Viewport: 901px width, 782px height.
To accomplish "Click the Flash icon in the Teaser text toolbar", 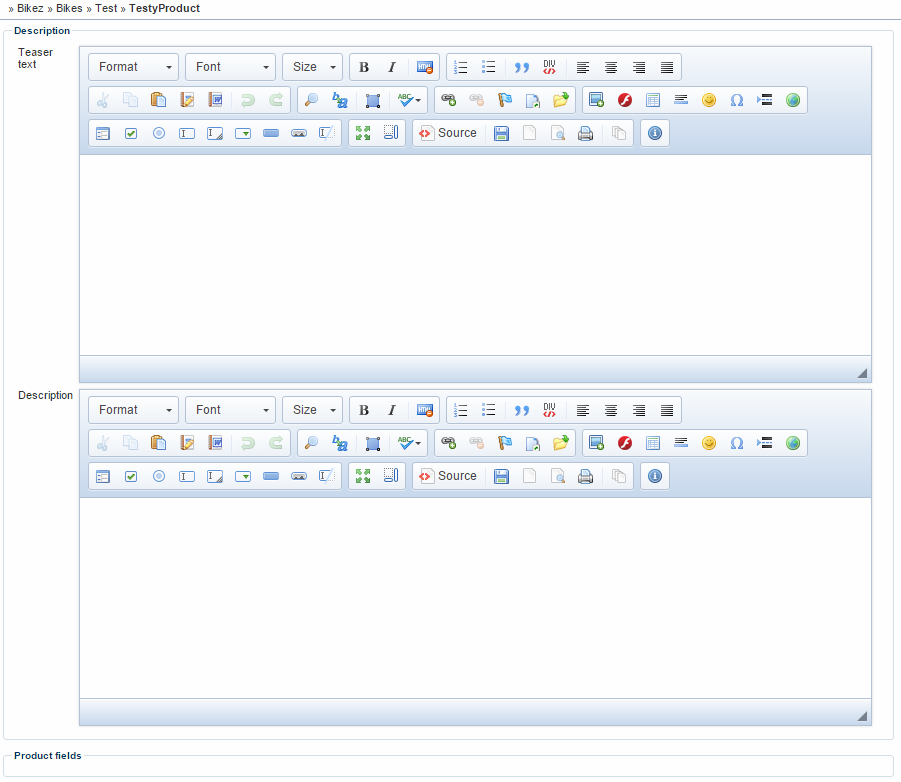I will point(625,100).
